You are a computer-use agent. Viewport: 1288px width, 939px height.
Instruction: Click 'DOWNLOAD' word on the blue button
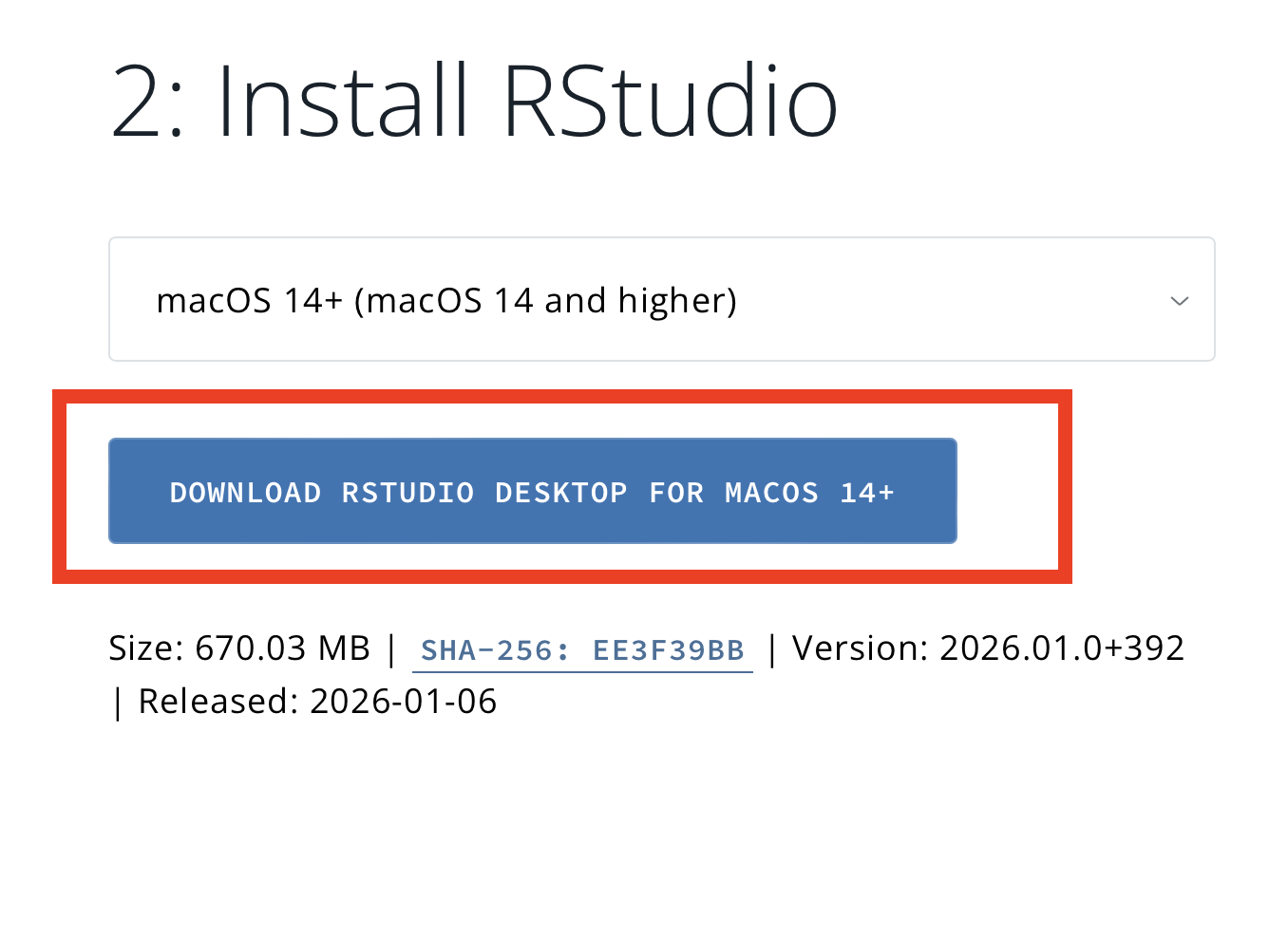click(245, 493)
